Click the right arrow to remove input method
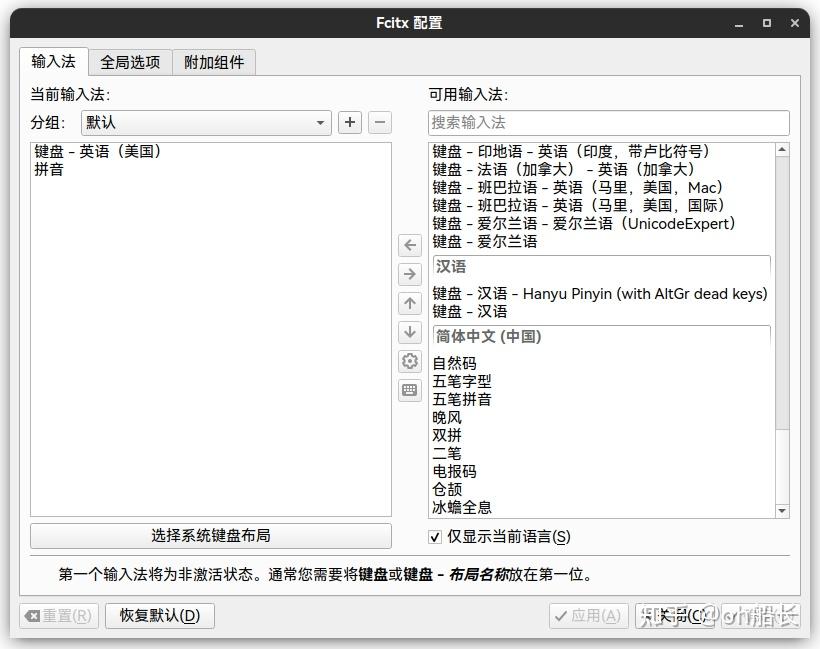Image resolution: width=820 pixels, height=649 pixels. [x=409, y=273]
